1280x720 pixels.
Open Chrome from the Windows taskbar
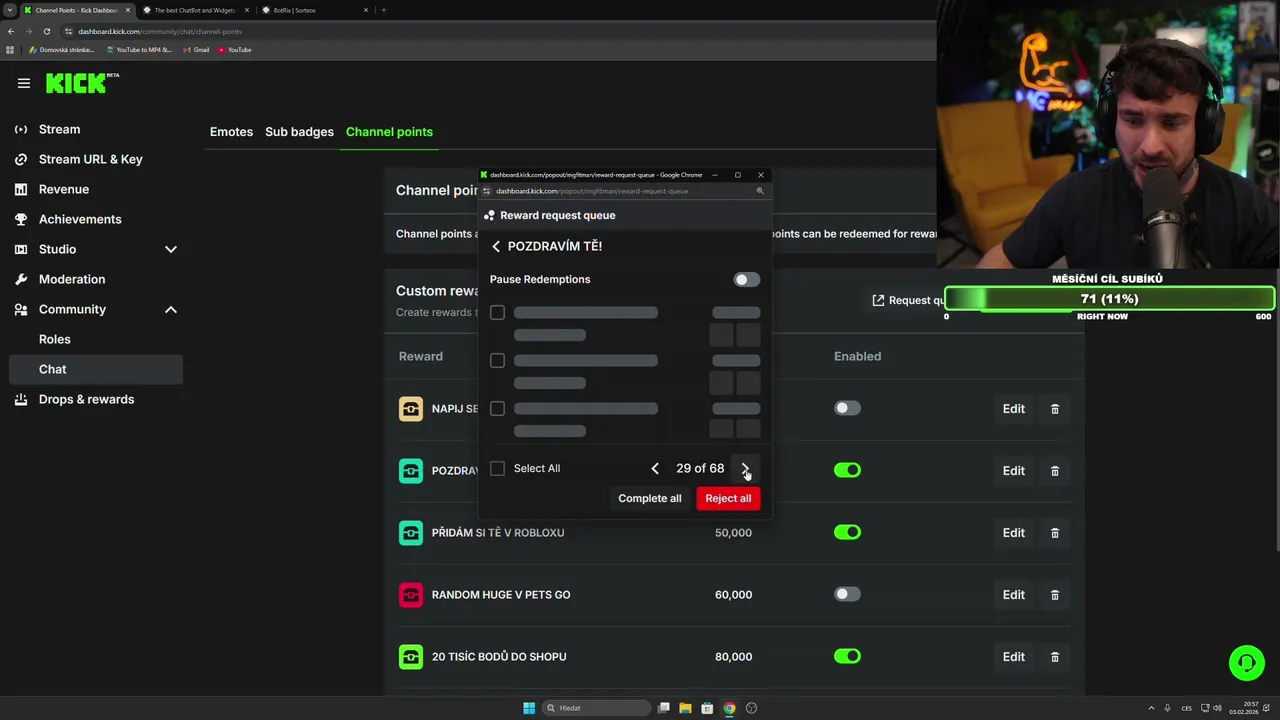729,708
